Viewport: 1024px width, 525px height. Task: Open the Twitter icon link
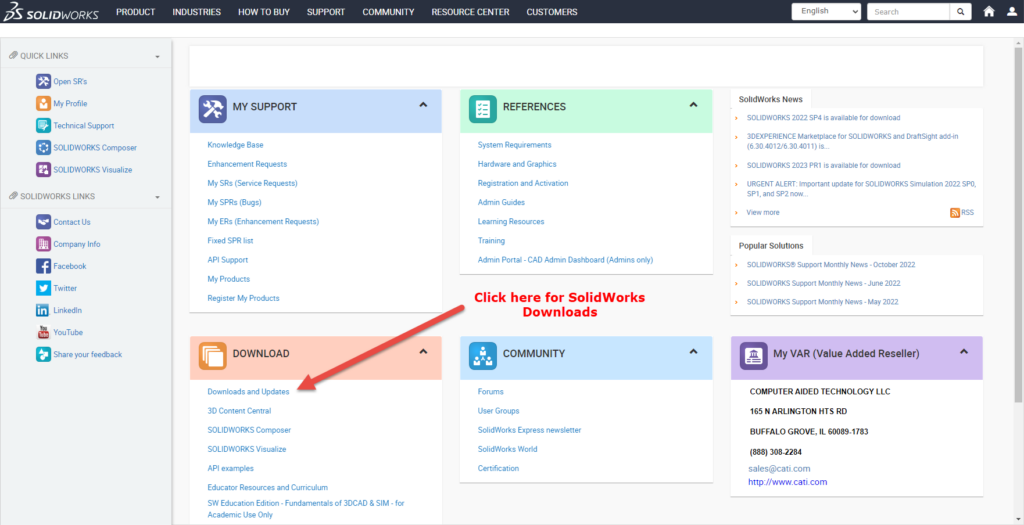[43, 288]
